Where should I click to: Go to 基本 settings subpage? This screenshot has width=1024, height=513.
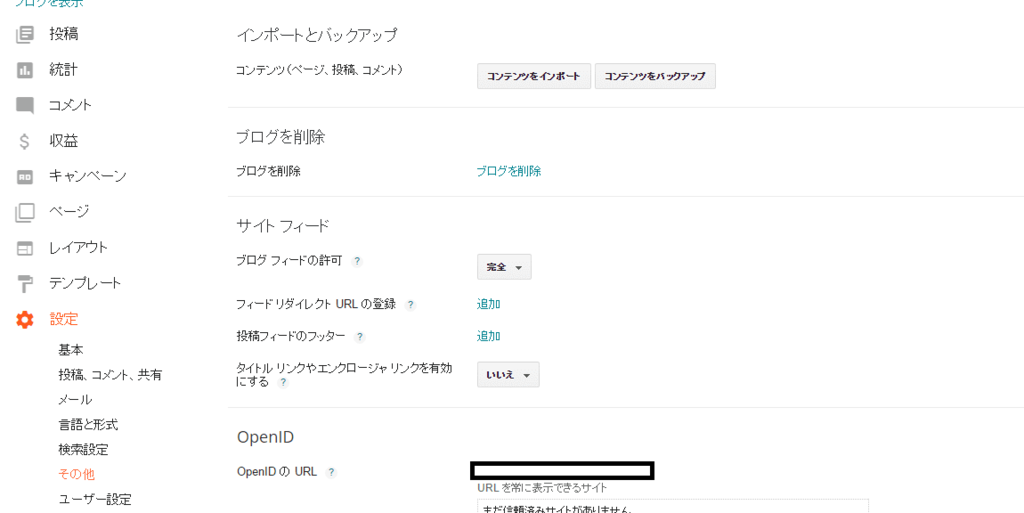(x=71, y=350)
